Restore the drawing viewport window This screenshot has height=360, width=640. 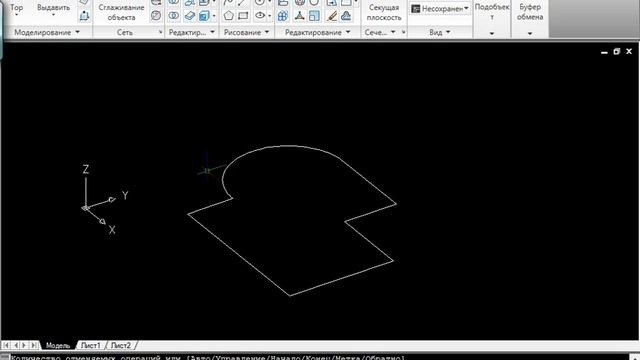(x=616, y=51)
